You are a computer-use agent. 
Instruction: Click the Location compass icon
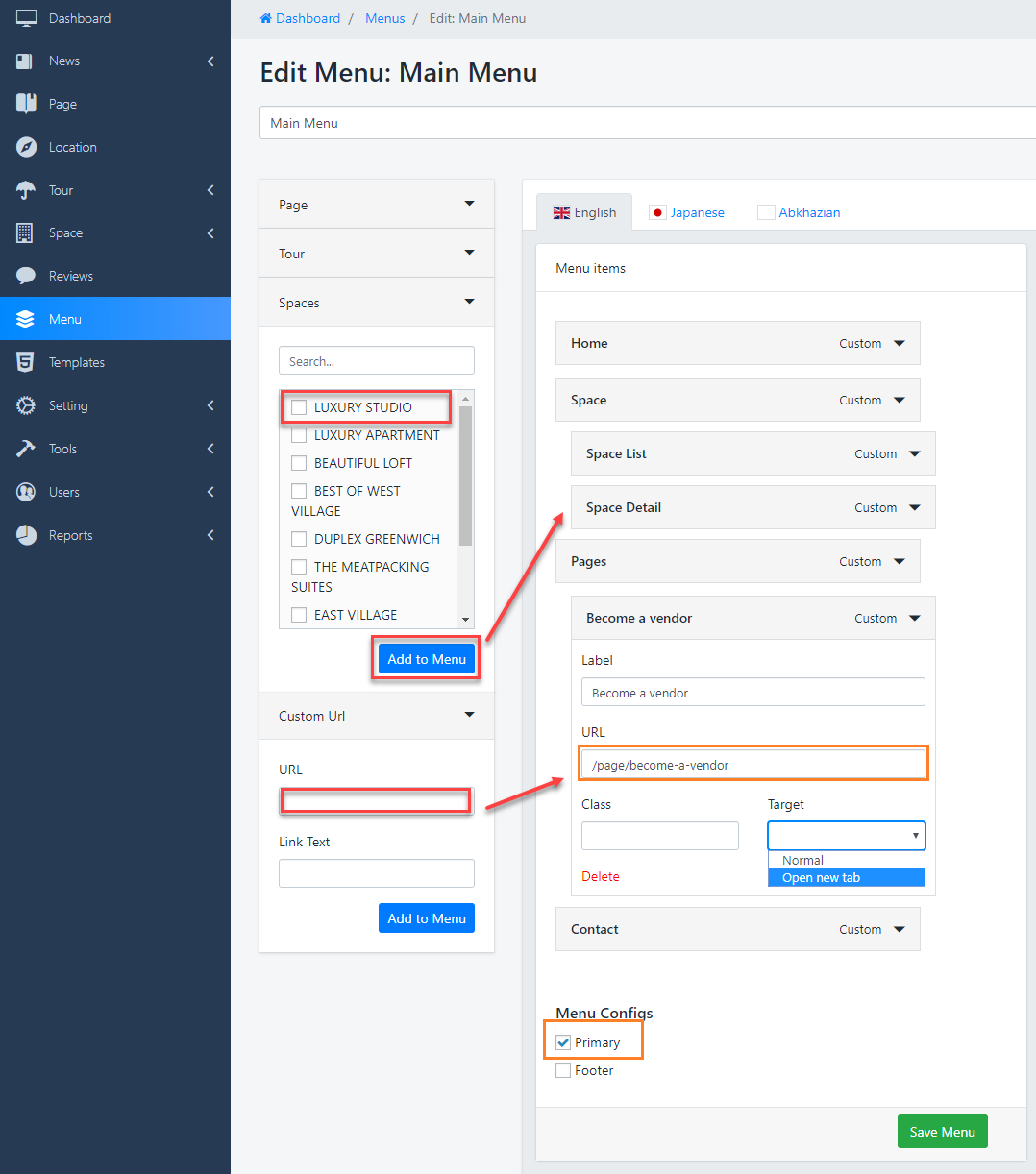point(26,147)
